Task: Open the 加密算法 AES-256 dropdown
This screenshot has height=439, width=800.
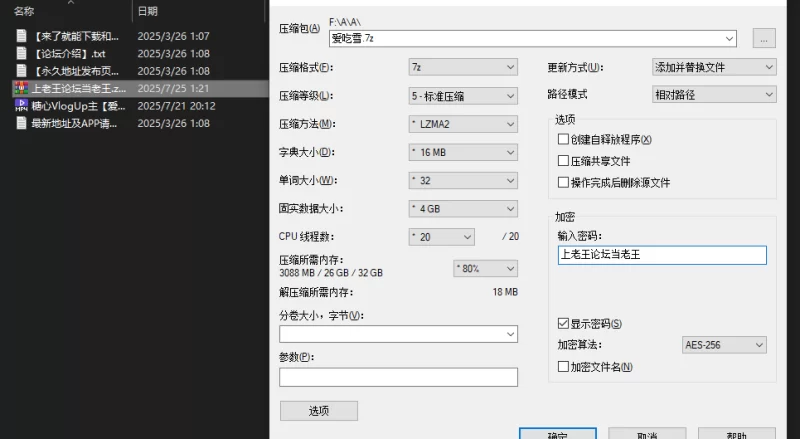Action: [x=724, y=345]
